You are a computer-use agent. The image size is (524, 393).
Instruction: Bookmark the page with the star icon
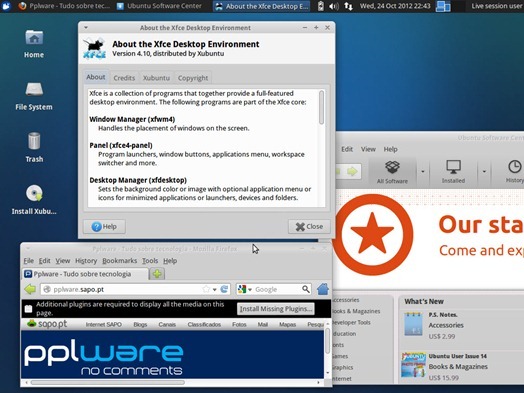(206, 289)
